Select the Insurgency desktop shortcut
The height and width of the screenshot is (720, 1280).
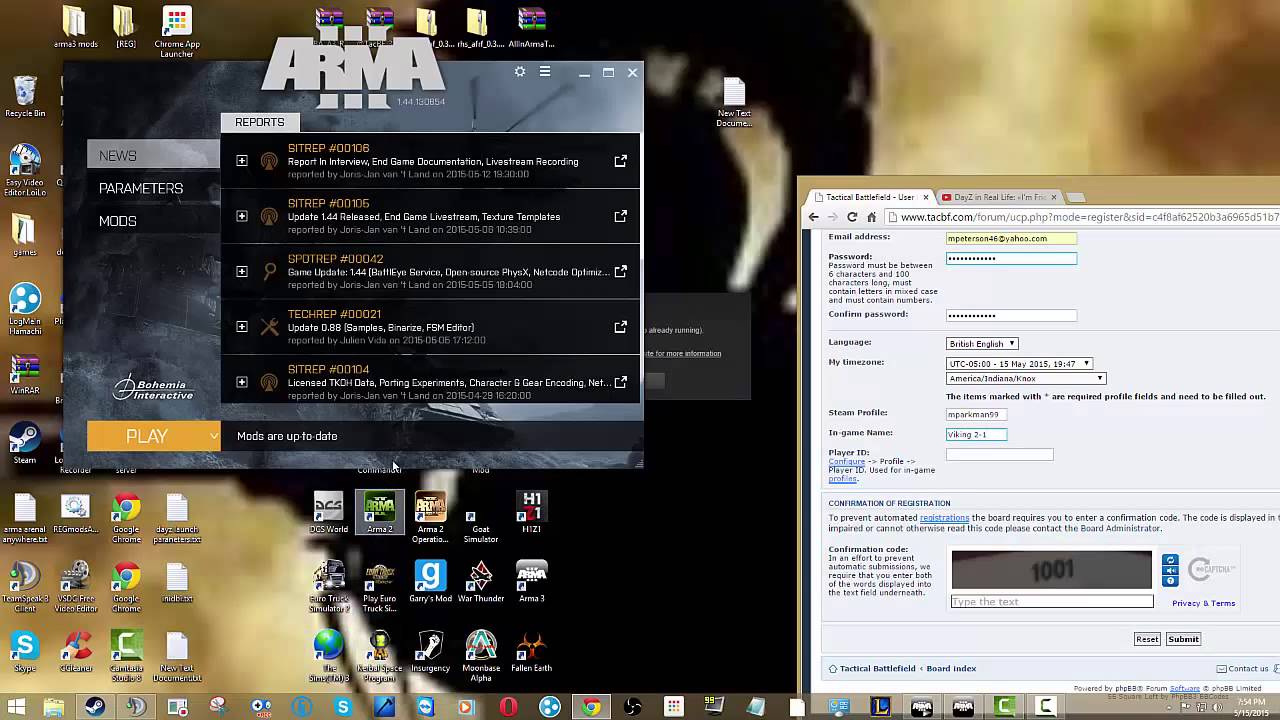pos(430,651)
